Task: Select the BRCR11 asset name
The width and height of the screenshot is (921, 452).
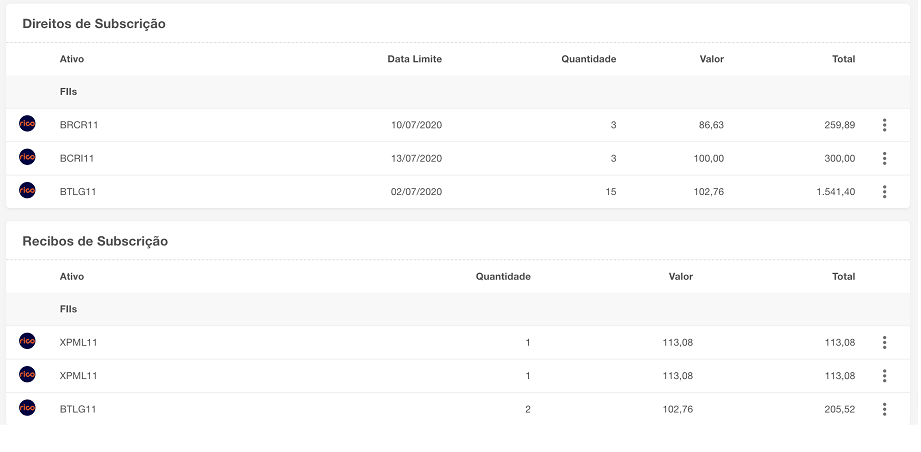Action: coord(79,125)
